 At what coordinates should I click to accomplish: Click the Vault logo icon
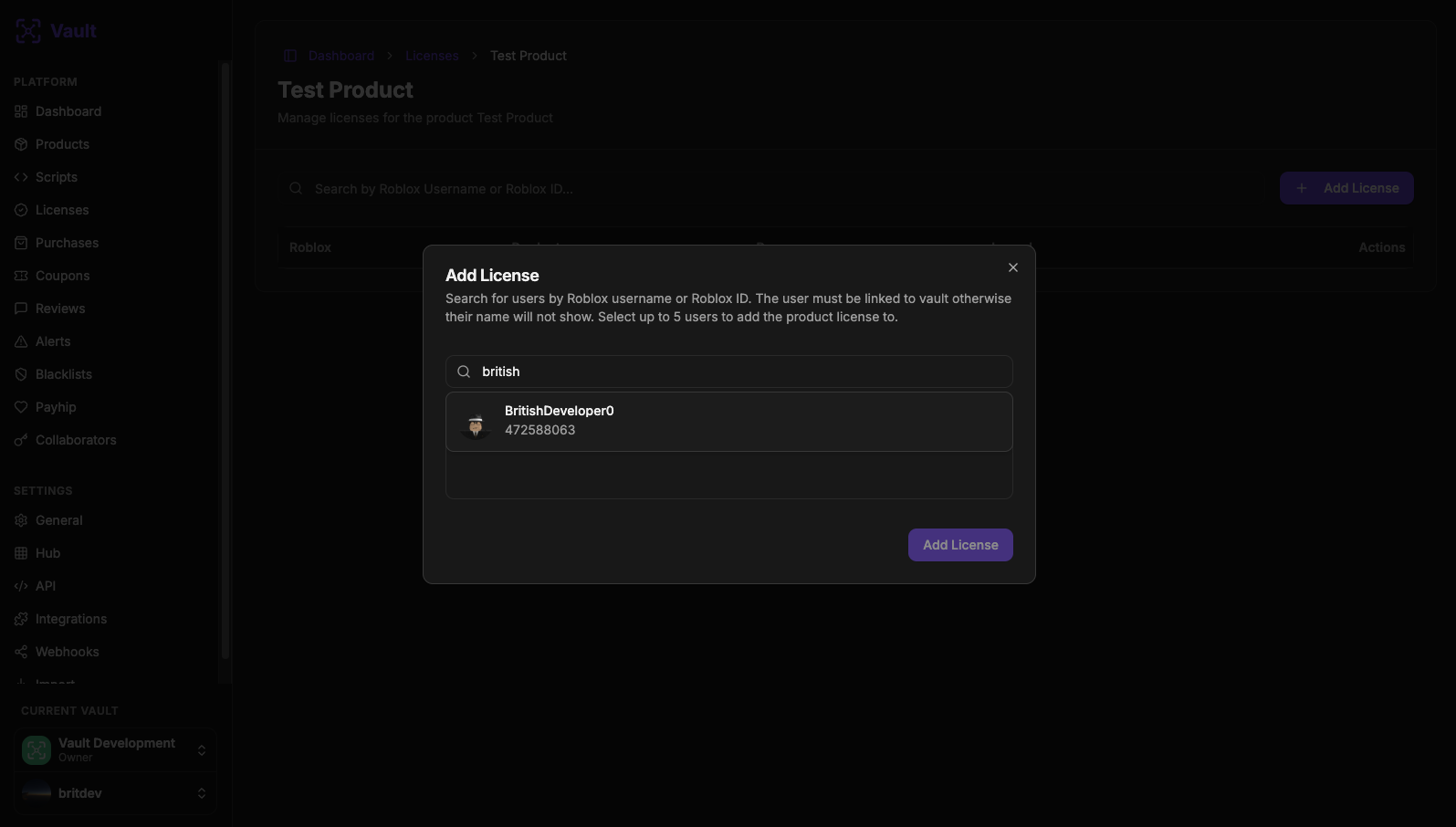[x=28, y=31]
